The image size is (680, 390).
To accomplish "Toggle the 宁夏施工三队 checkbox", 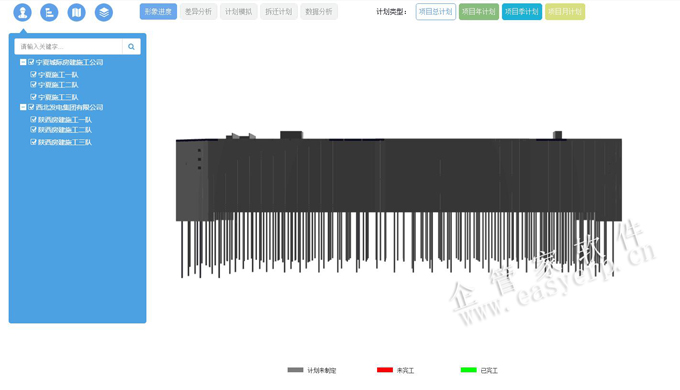I will [33, 97].
